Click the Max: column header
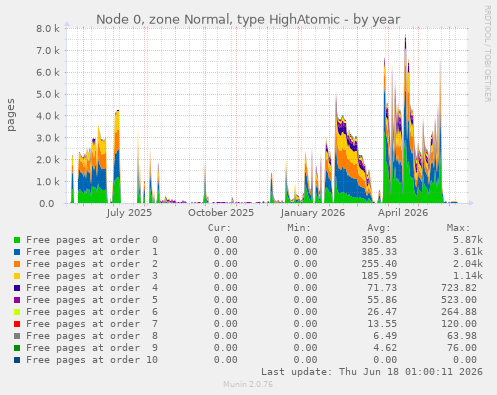The width and height of the screenshot is (497, 395). point(458,228)
